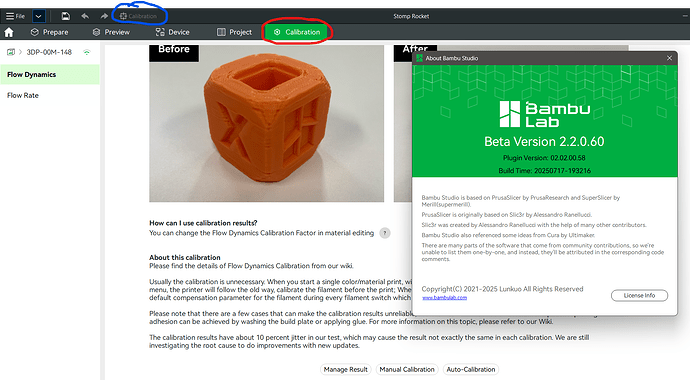Open the File hamburger menu
690x380 pixels.
coord(15,16)
